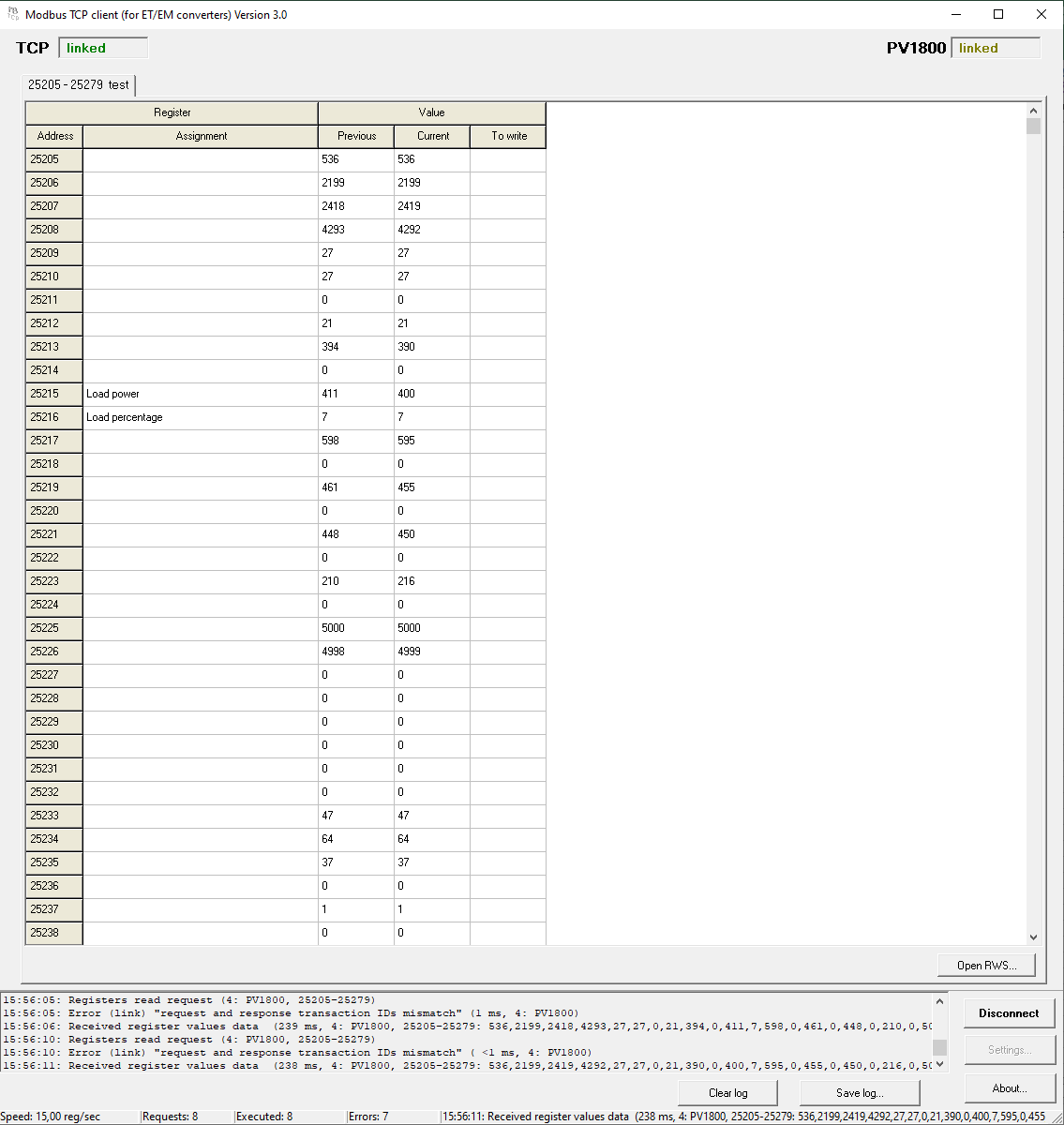The height and width of the screenshot is (1125, 1064).
Task: Click register table scrollbar up arrow
Action: (1034, 111)
